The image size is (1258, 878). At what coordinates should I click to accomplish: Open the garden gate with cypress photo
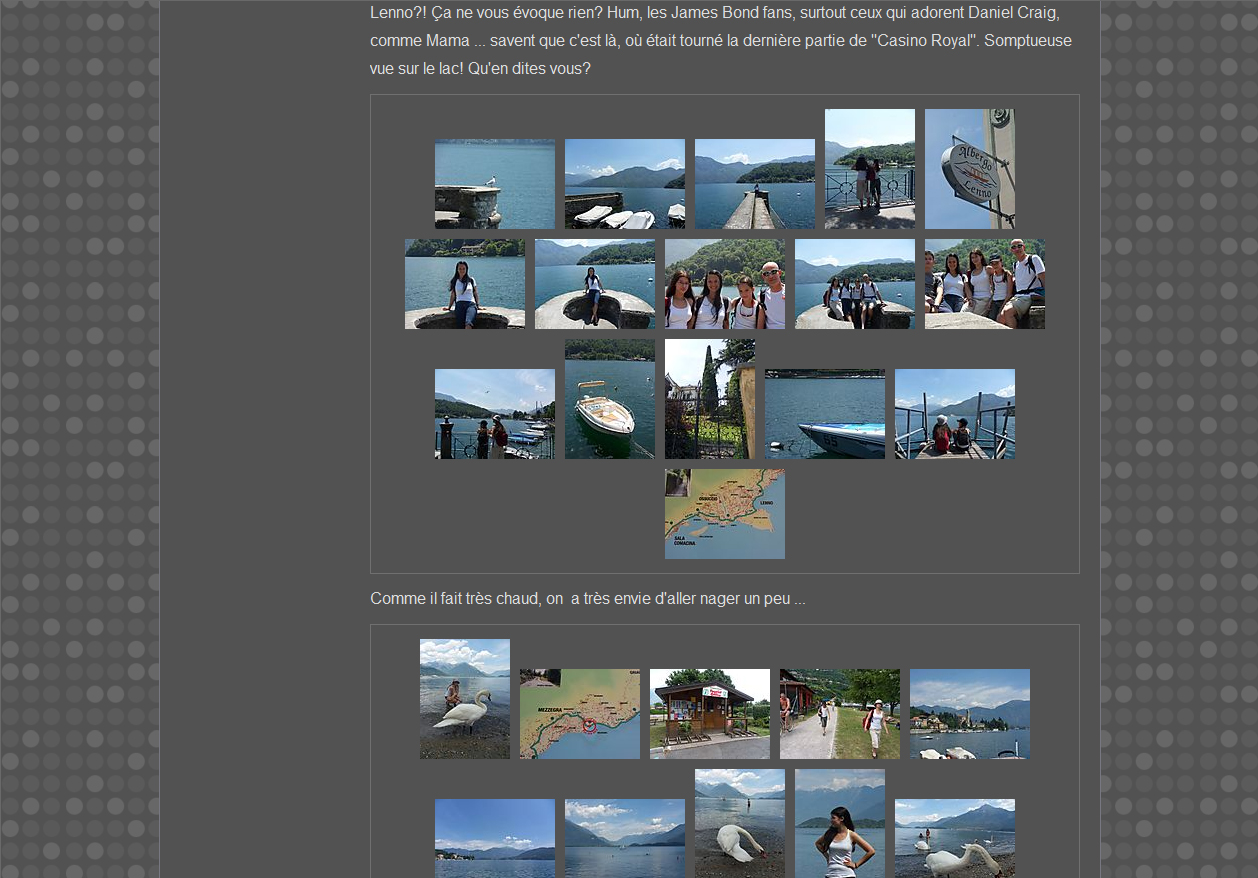[709, 399]
